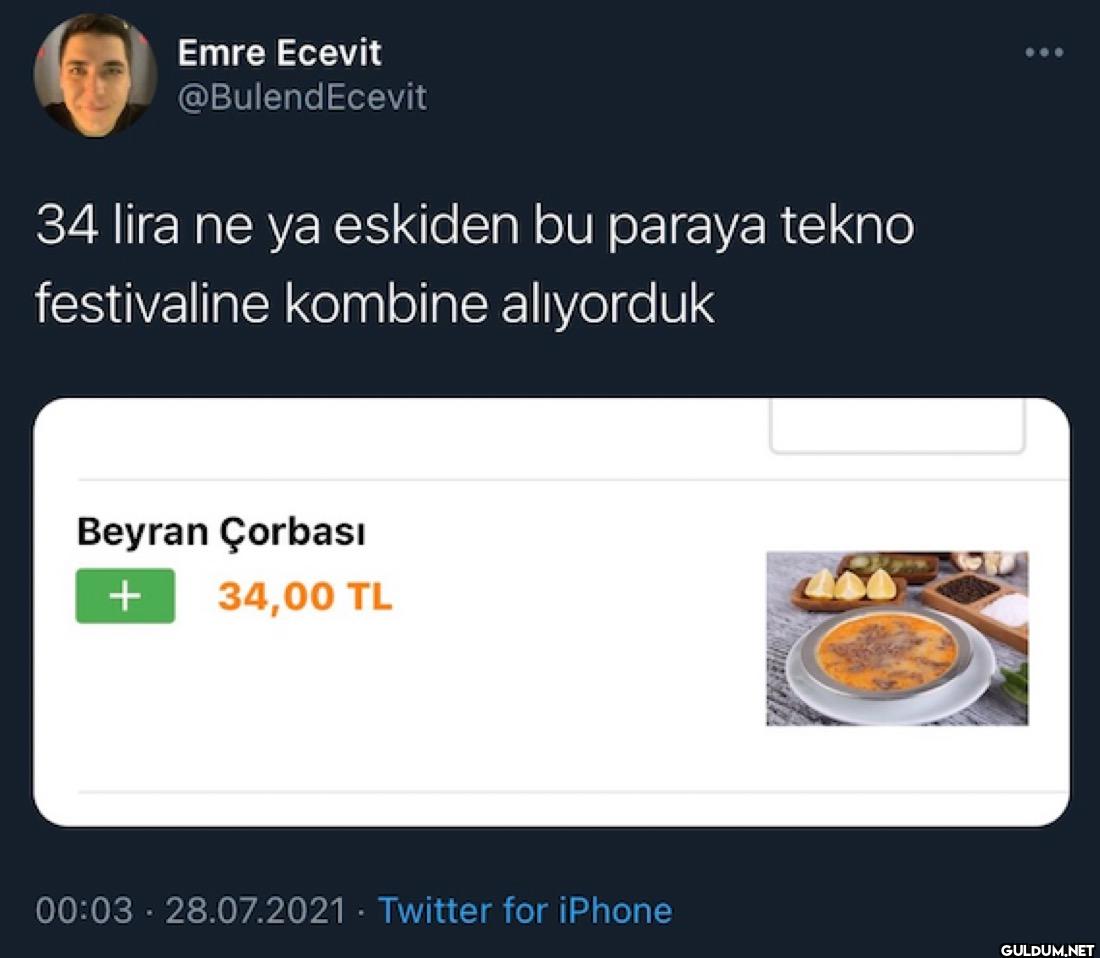Open the Beyran Çorbası soup photo
The width and height of the screenshot is (1100, 958).
pyautogui.click(x=897, y=638)
